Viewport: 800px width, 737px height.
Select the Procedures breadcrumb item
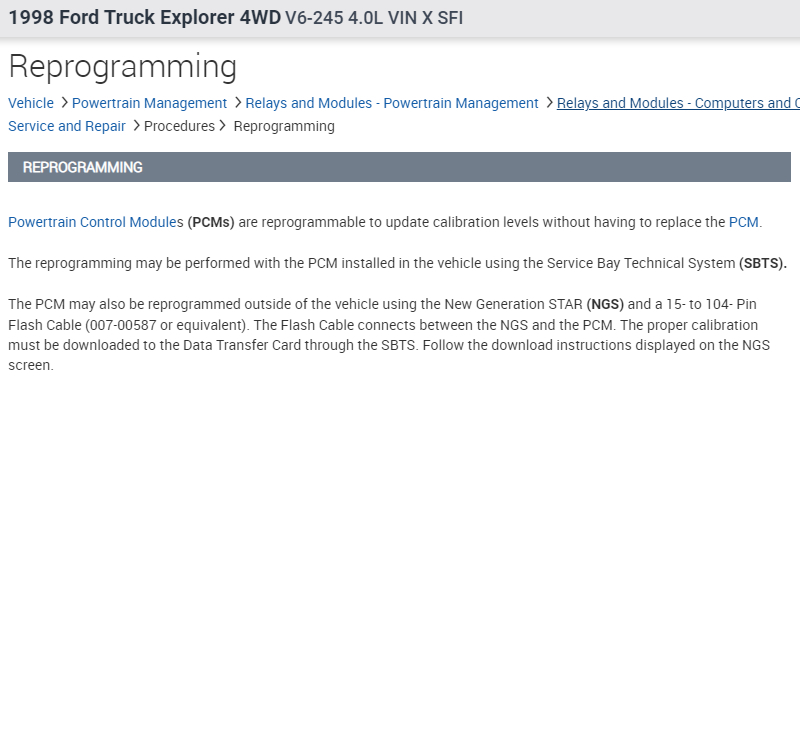pyautogui.click(x=179, y=126)
